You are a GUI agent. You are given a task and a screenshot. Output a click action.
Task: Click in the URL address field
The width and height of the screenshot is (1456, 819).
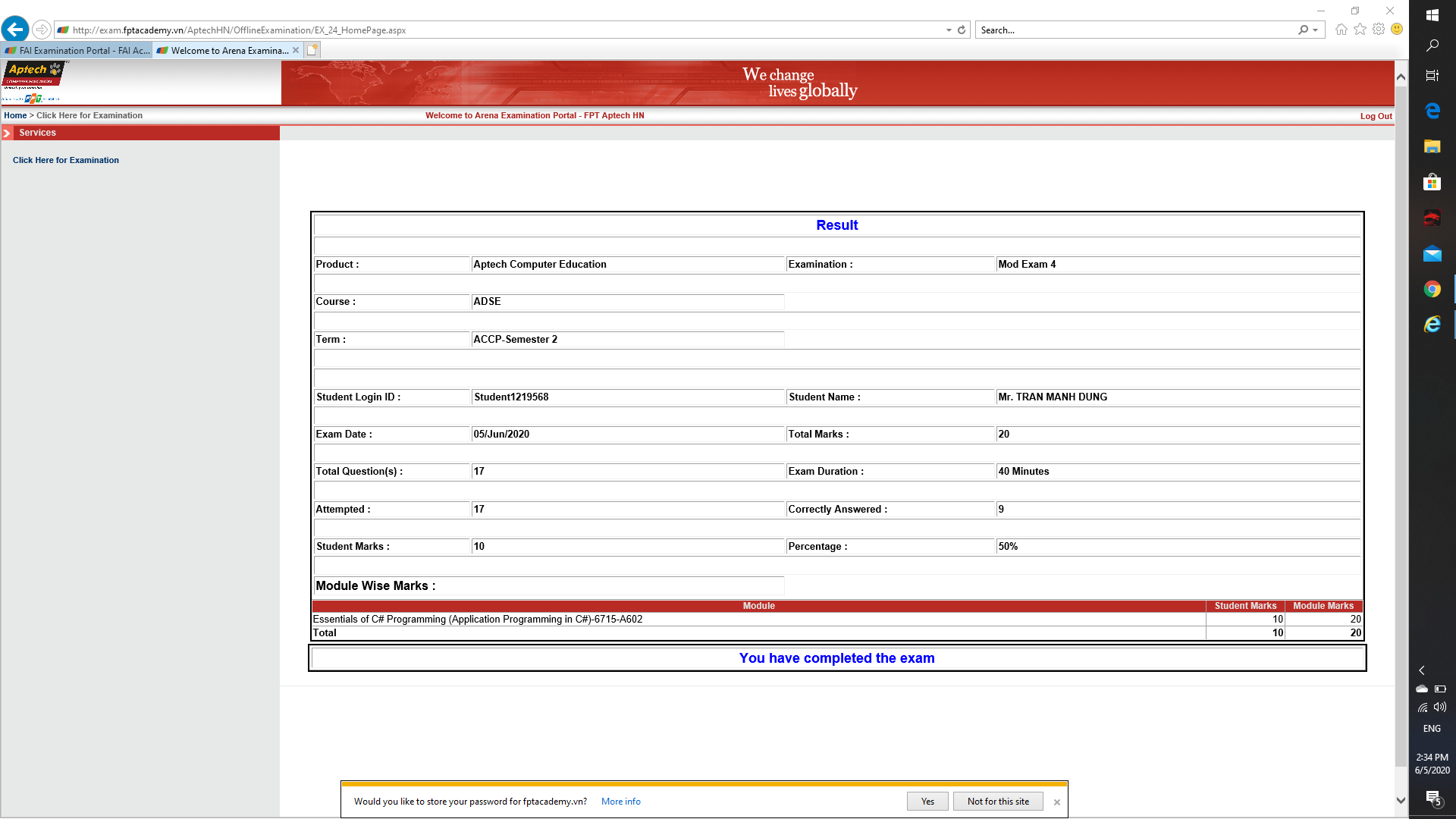[x=500, y=30]
